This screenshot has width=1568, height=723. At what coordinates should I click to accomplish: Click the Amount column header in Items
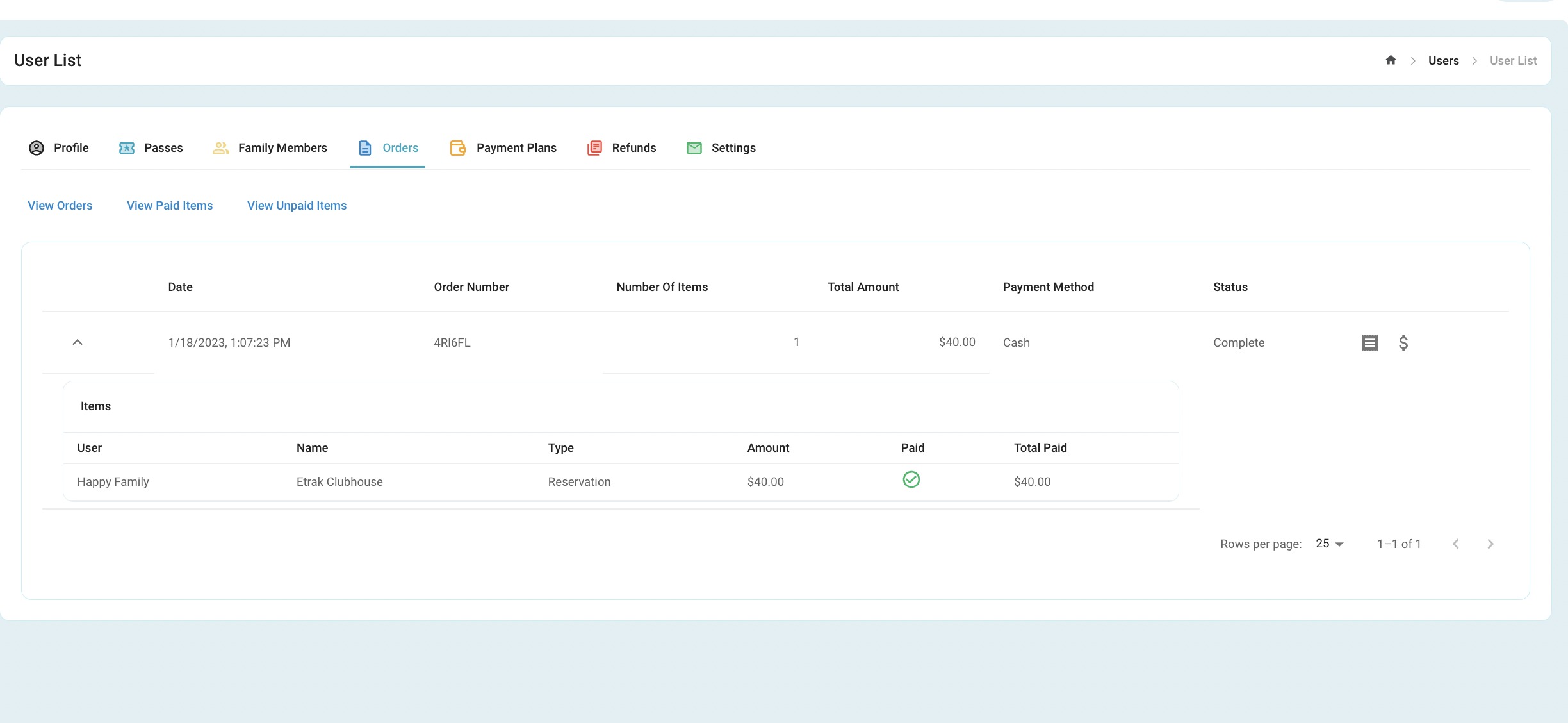click(x=769, y=448)
